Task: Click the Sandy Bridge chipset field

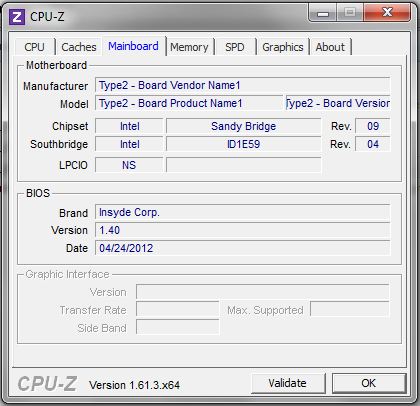Action: [243, 126]
